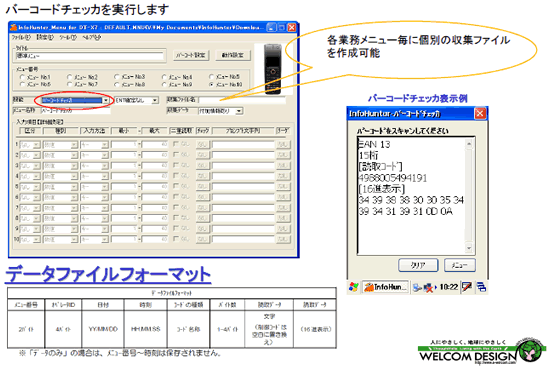Viewport: 550px width, 369px height.
Task: Open the input panel pen icon
Action: (467, 287)
